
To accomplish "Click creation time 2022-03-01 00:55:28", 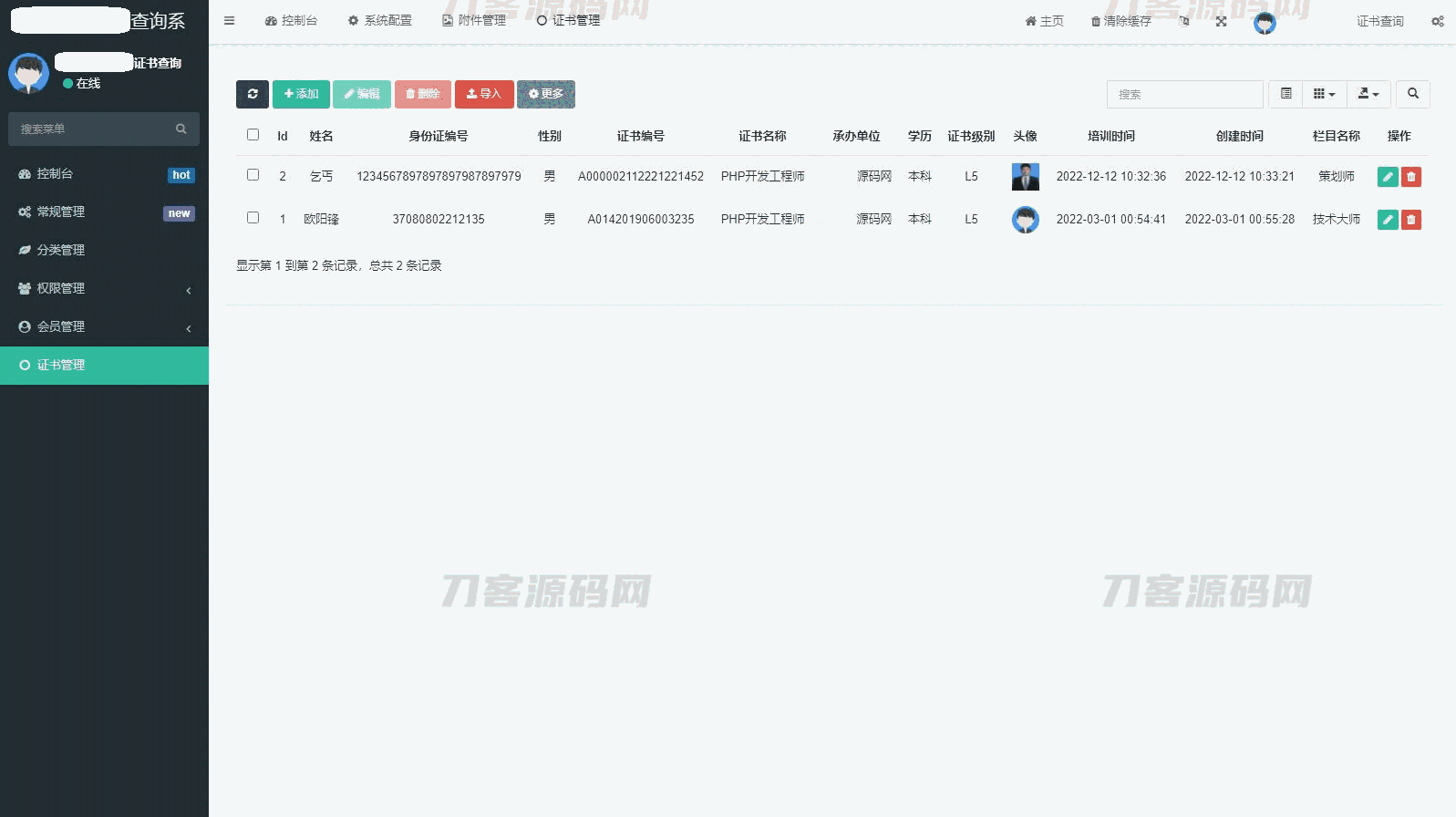I will 1240,220.
